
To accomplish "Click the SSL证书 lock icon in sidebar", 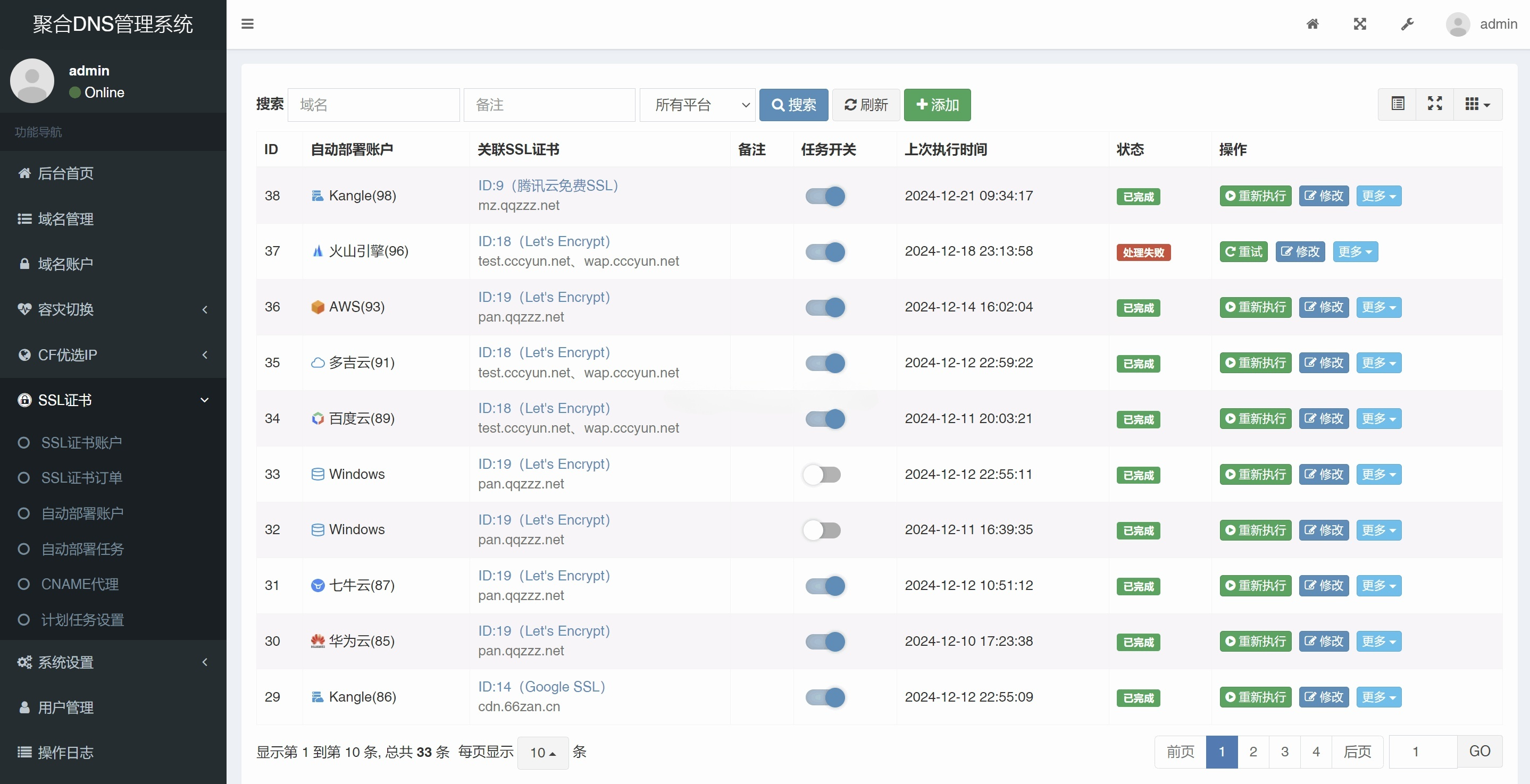I will [x=25, y=400].
